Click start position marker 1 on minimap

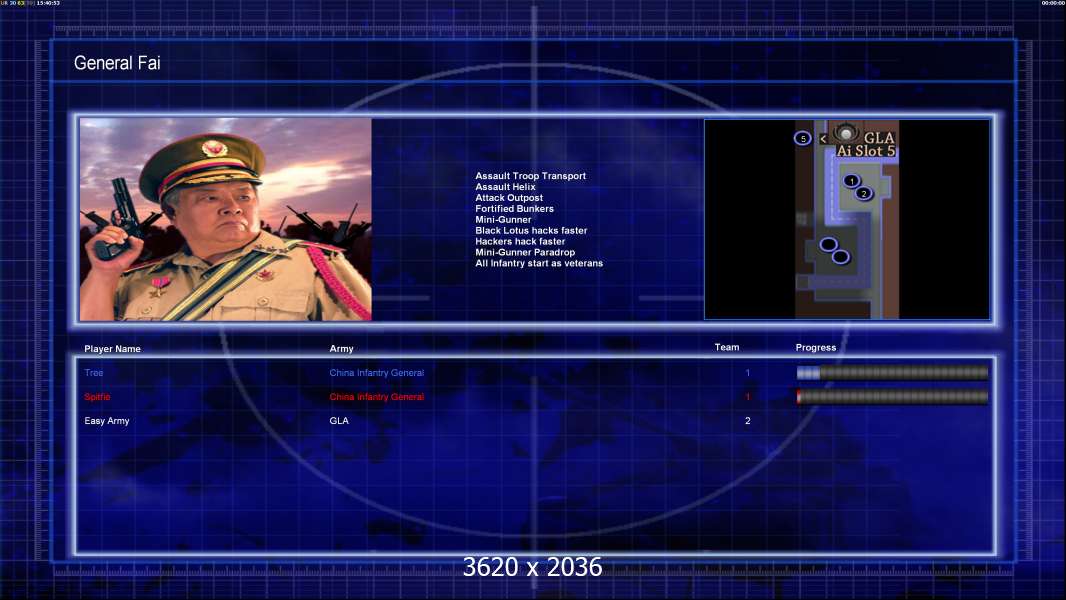851,181
